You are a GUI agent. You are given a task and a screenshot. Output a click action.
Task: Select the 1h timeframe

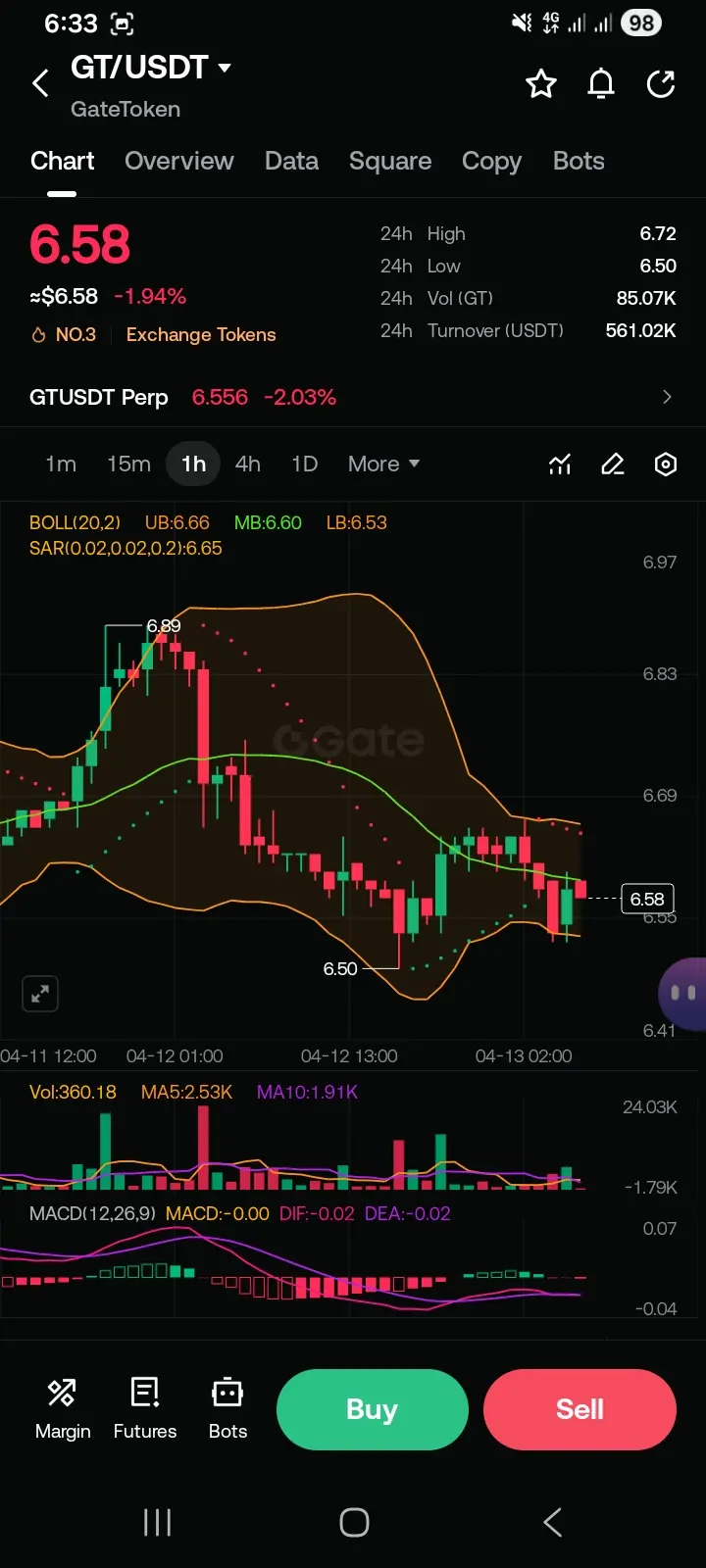(194, 464)
